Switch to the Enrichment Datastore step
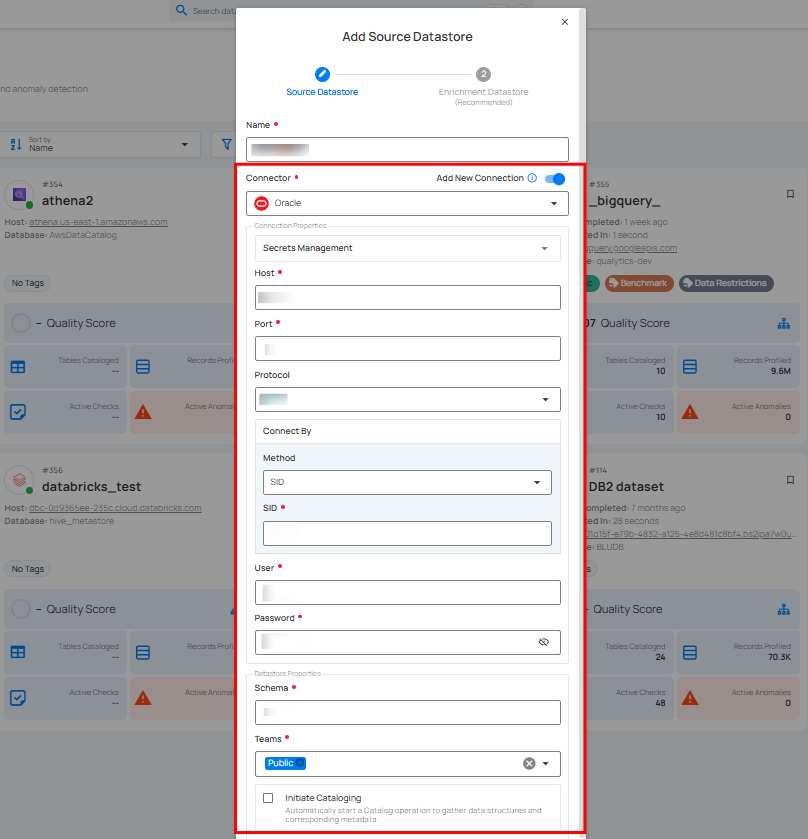 click(483, 74)
